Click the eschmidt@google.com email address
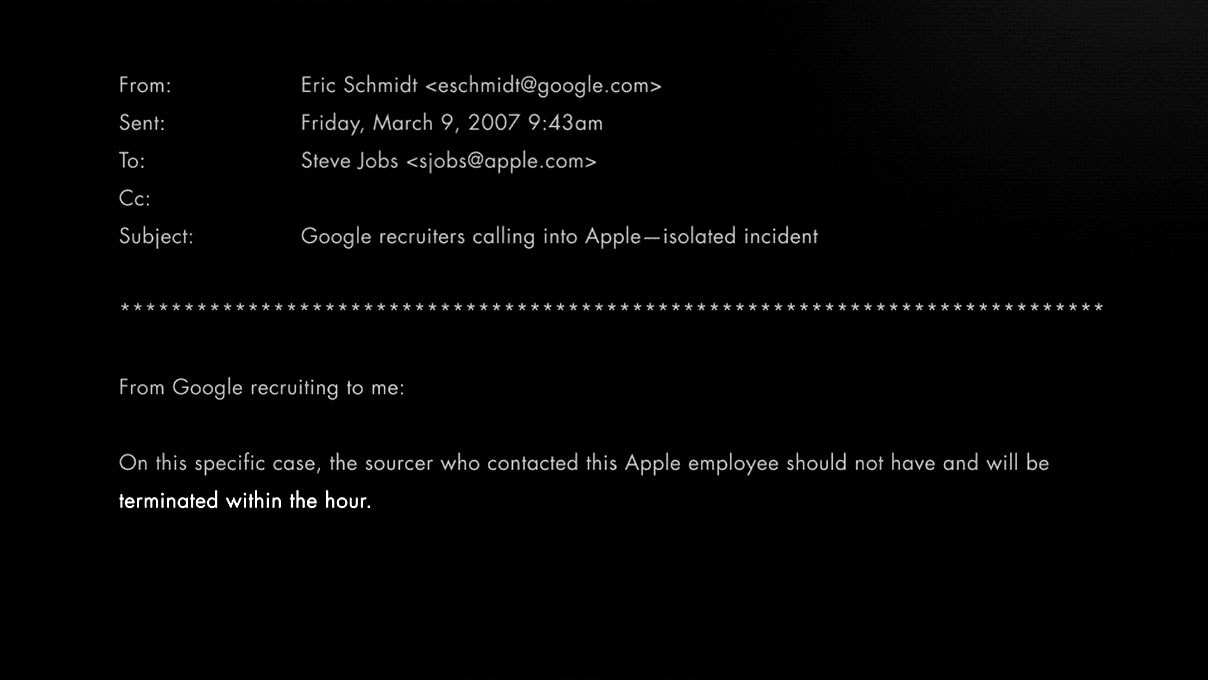Image resolution: width=1208 pixels, height=680 pixels. pyautogui.click(x=543, y=86)
